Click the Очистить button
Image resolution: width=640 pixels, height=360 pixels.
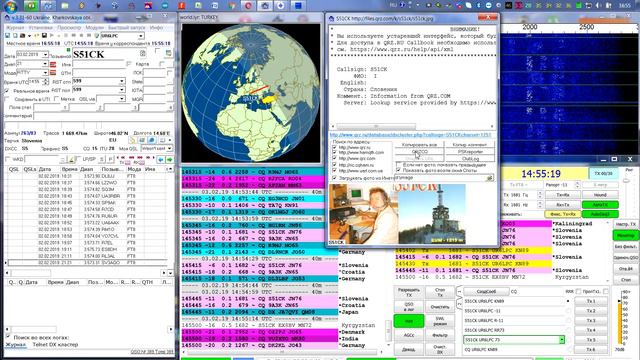pos(440,307)
